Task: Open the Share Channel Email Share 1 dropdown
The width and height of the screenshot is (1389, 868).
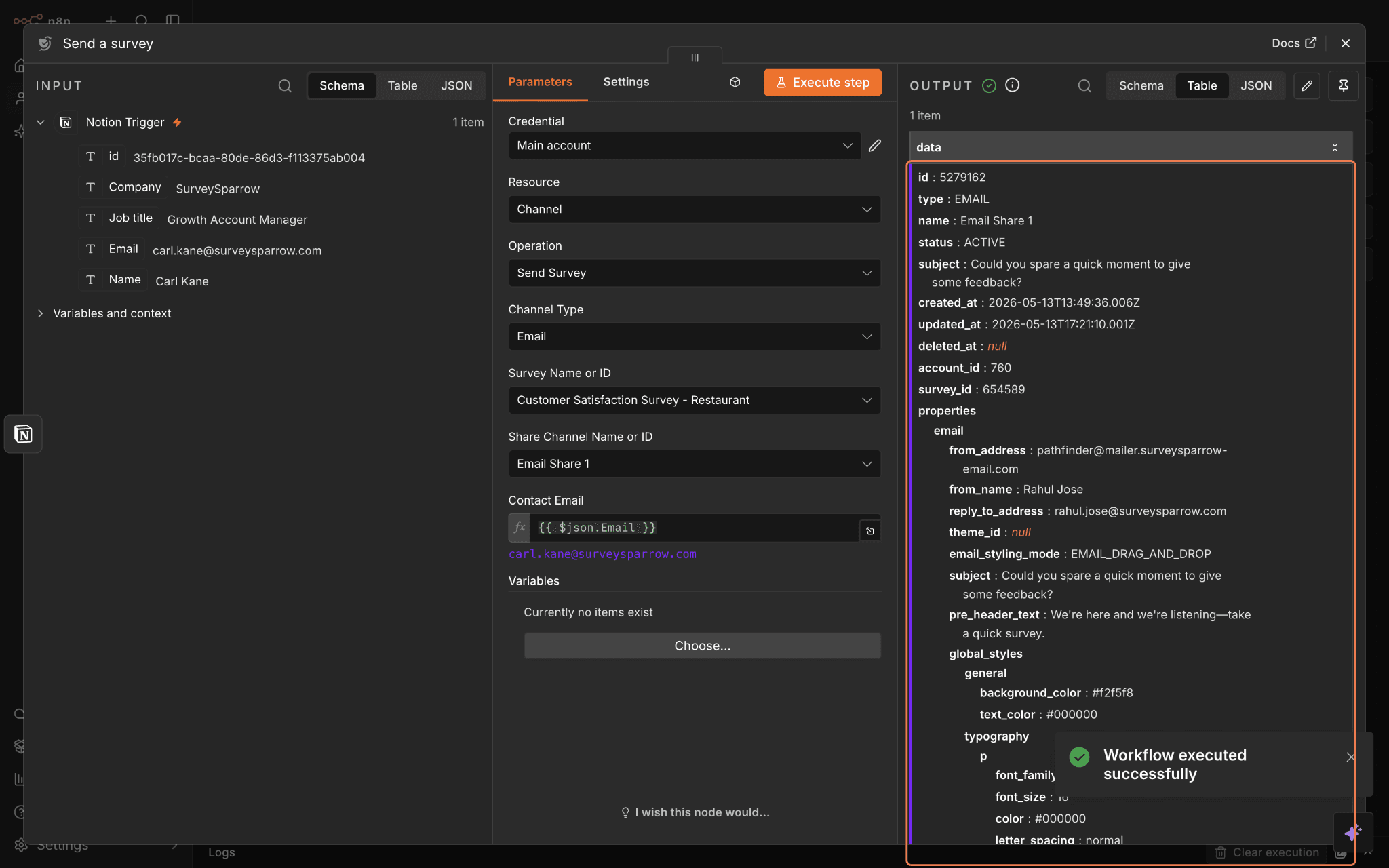Action: coord(694,464)
